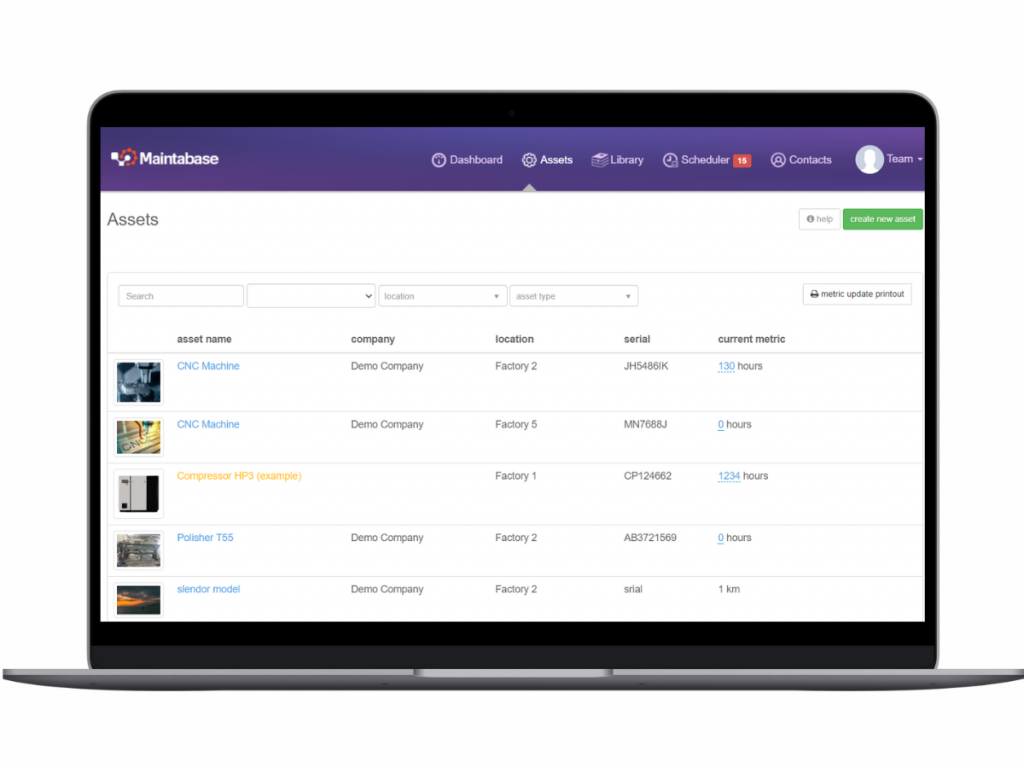Click the help info icon
Viewport: 1024px width, 768px height.
point(812,219)
